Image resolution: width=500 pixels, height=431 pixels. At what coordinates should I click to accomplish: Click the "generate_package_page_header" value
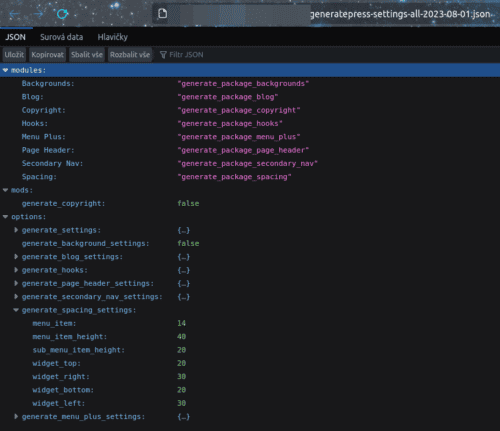coord(243,150)
